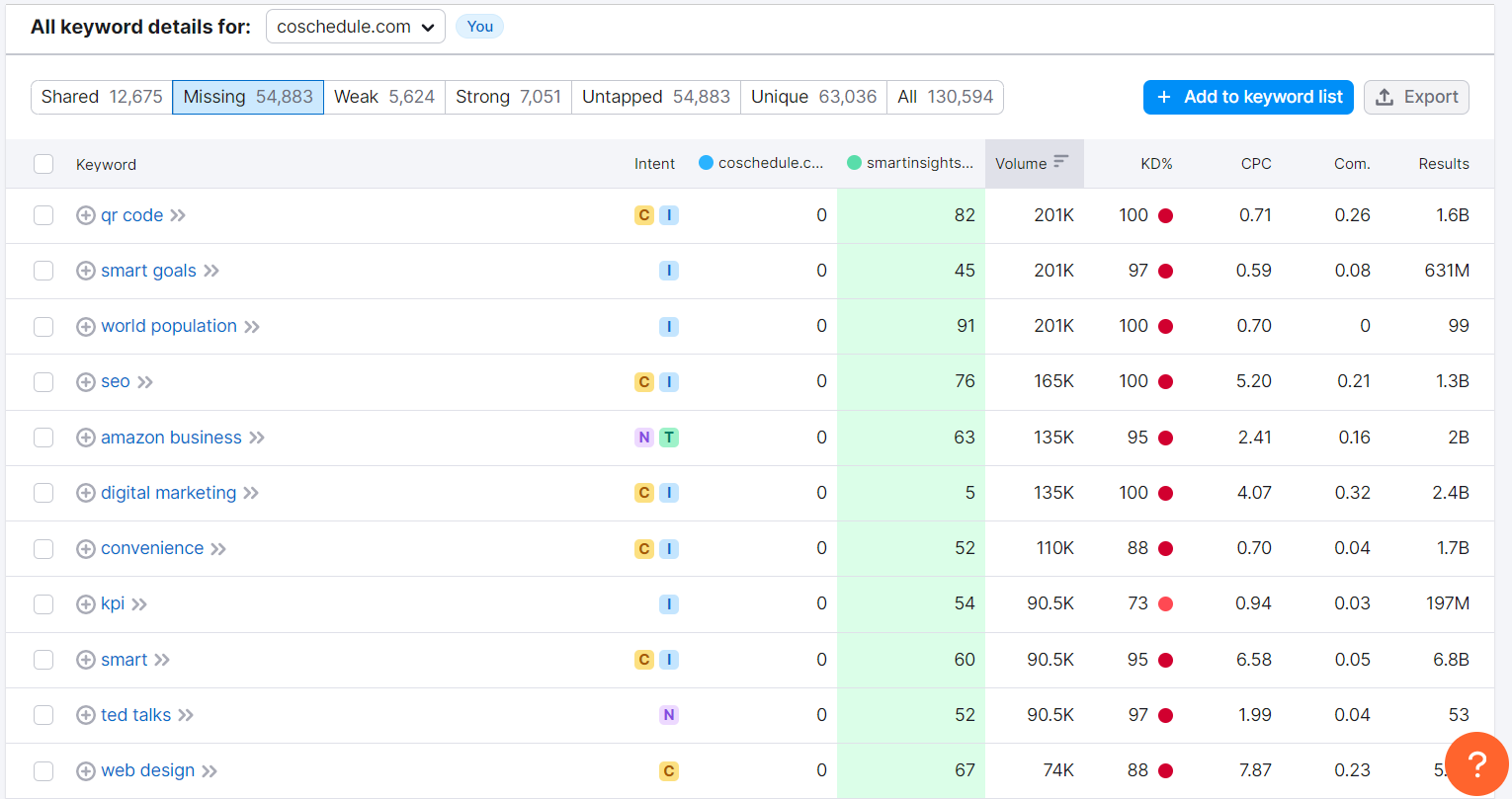This screenshot has height=799, width=1512.
Task: Sort by the CPC column header
Action: pos(1256,164)
